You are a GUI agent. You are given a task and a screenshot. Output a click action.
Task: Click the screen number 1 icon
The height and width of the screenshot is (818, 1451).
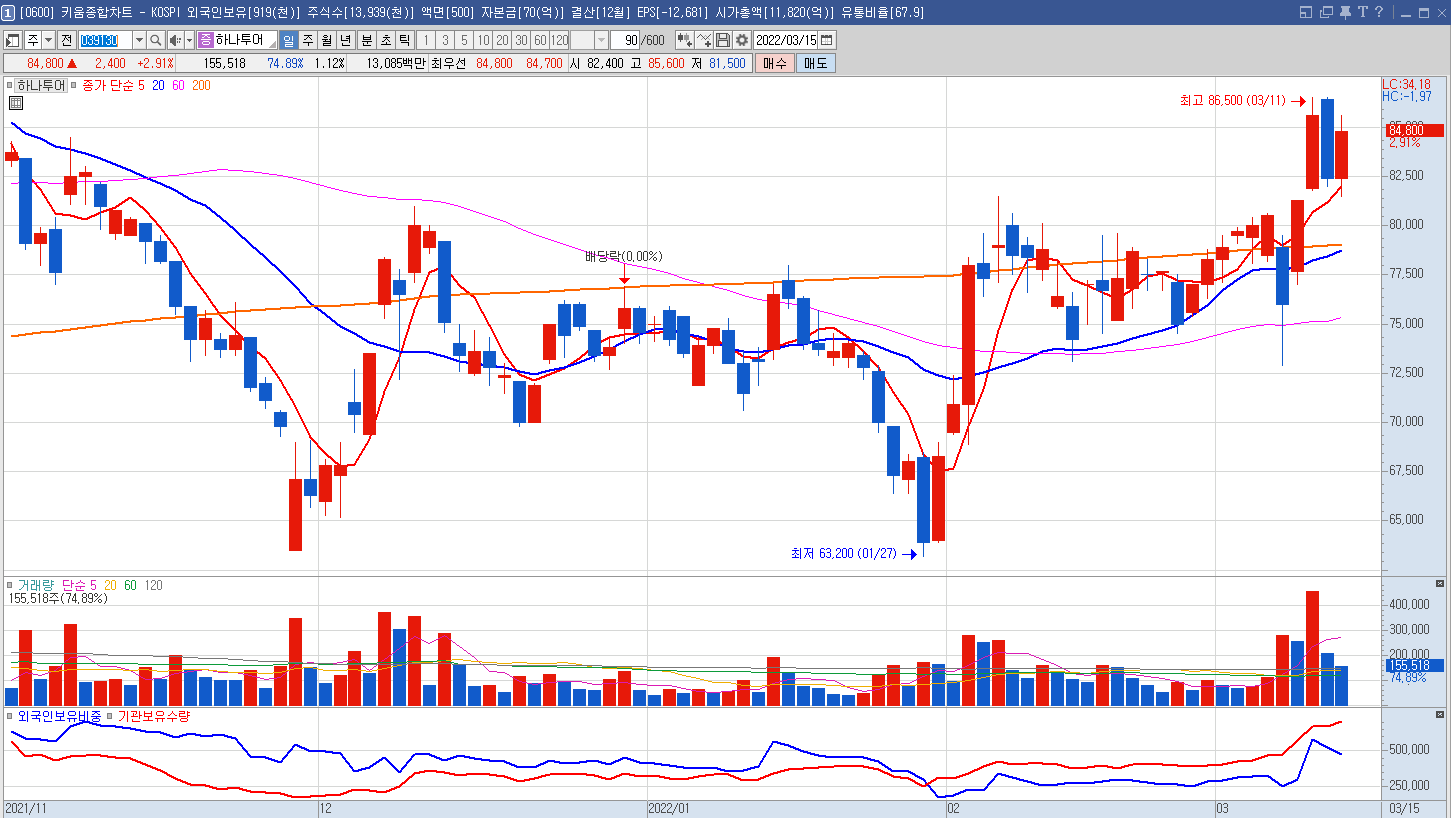click(x=9, y=12)
